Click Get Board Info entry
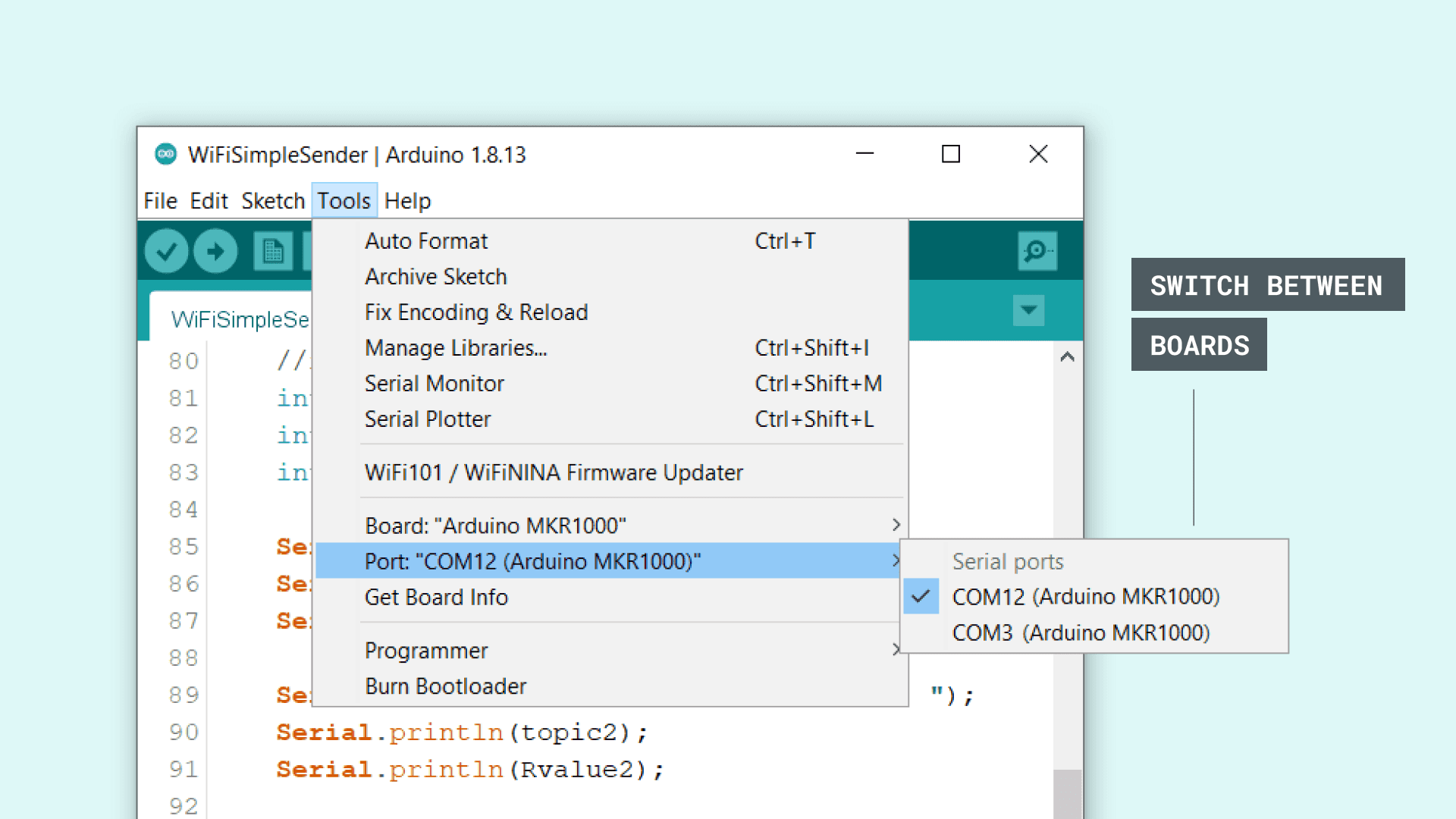 click(436, 598)
